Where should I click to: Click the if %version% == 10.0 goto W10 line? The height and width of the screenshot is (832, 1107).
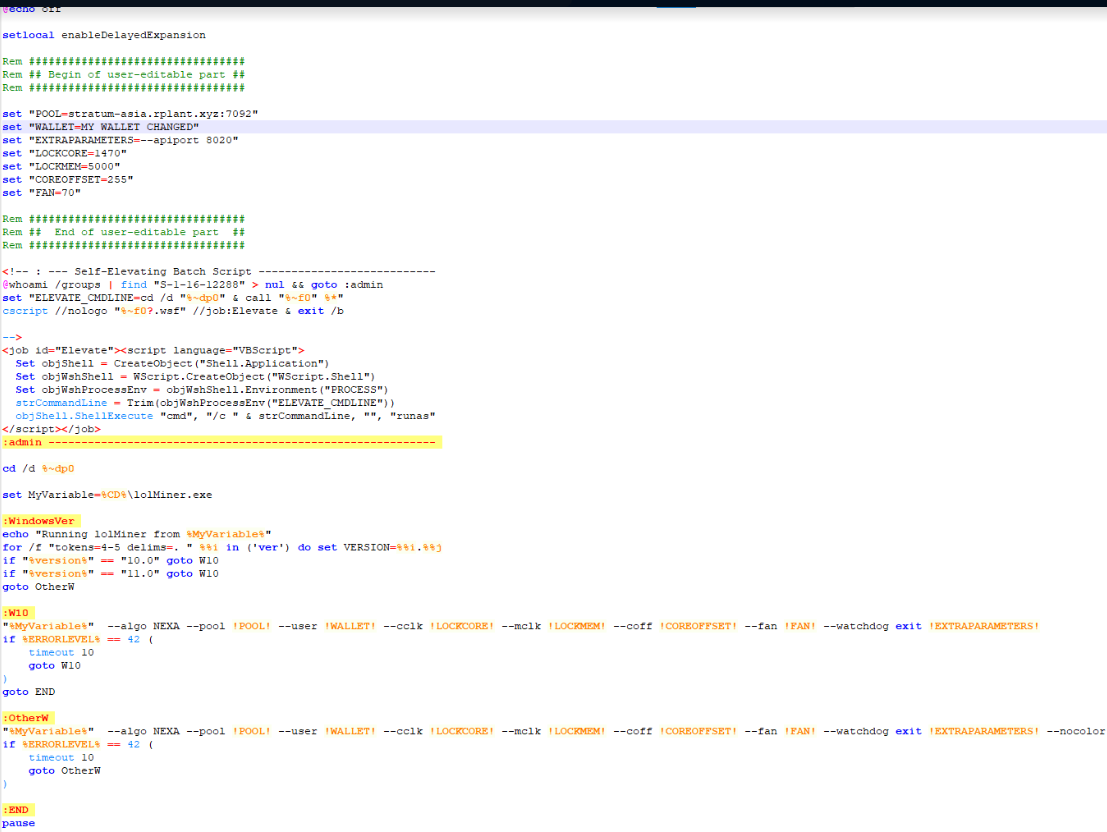tap(110, 560)
